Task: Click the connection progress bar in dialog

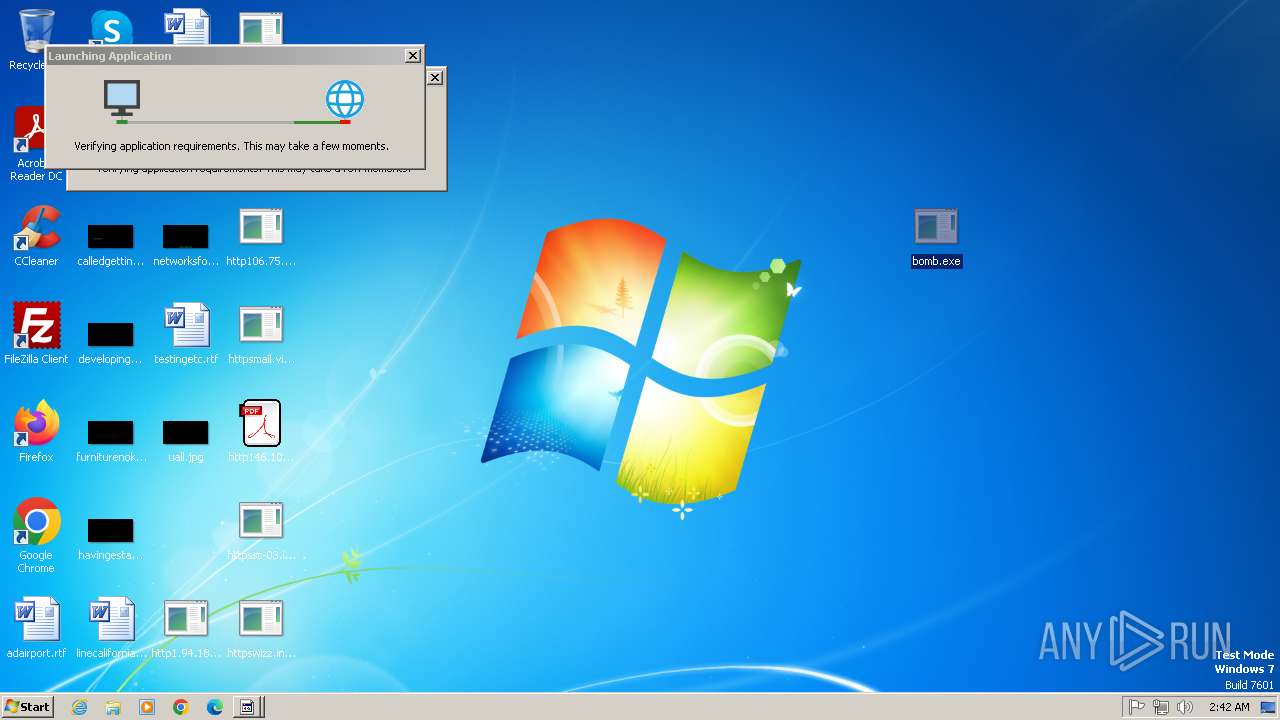Action: pyautogui.click(x=233, y=122)
